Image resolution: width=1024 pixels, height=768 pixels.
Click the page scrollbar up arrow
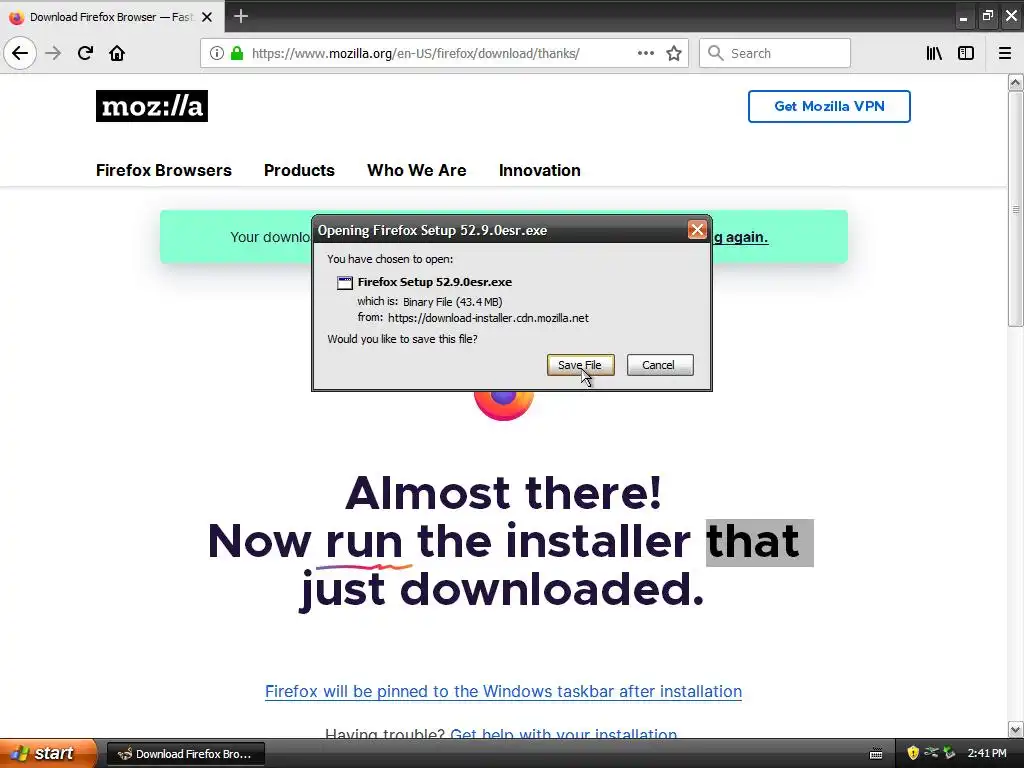point(1015,82)
